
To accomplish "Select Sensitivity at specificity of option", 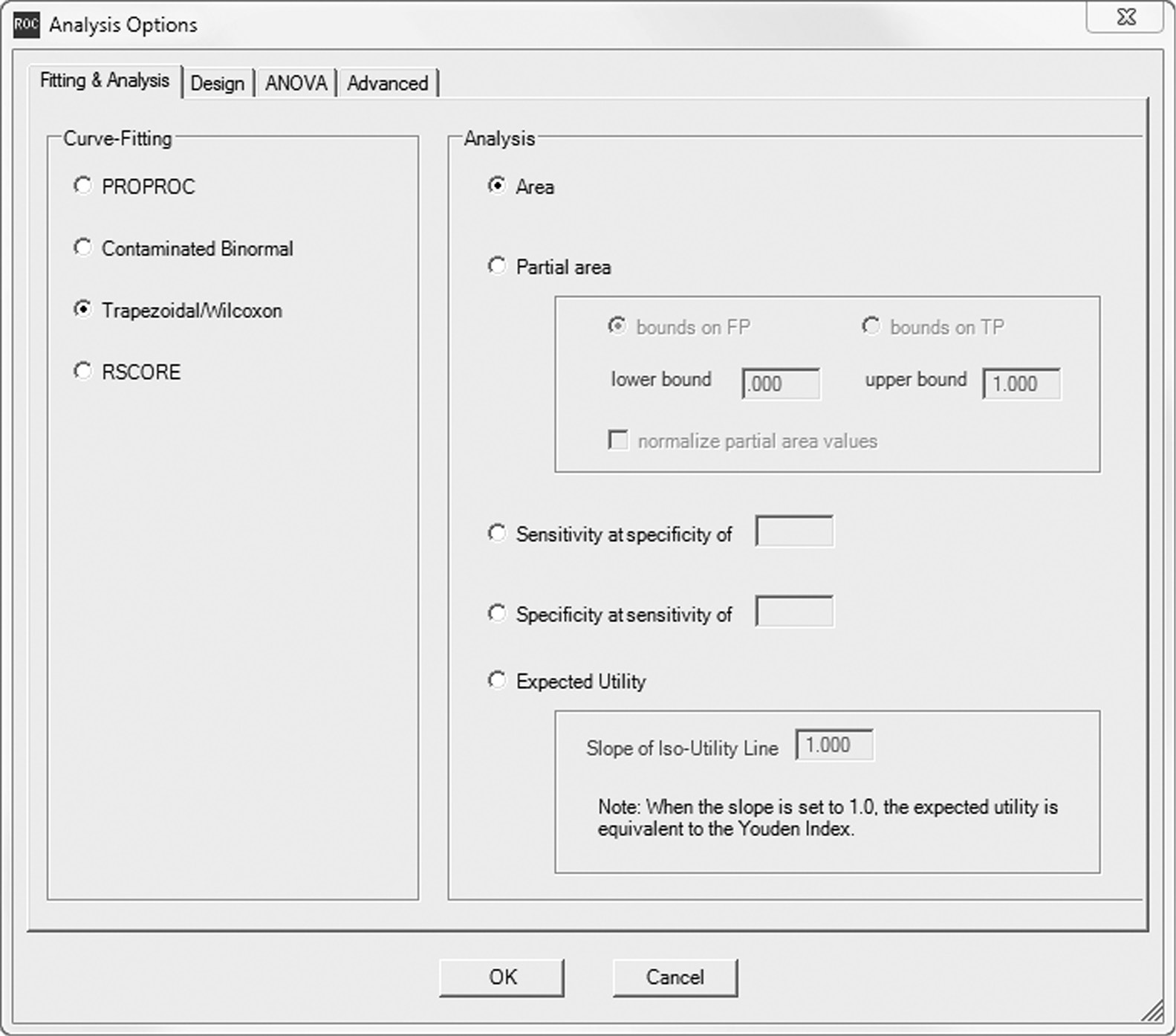I will click(x=497, y=534).
